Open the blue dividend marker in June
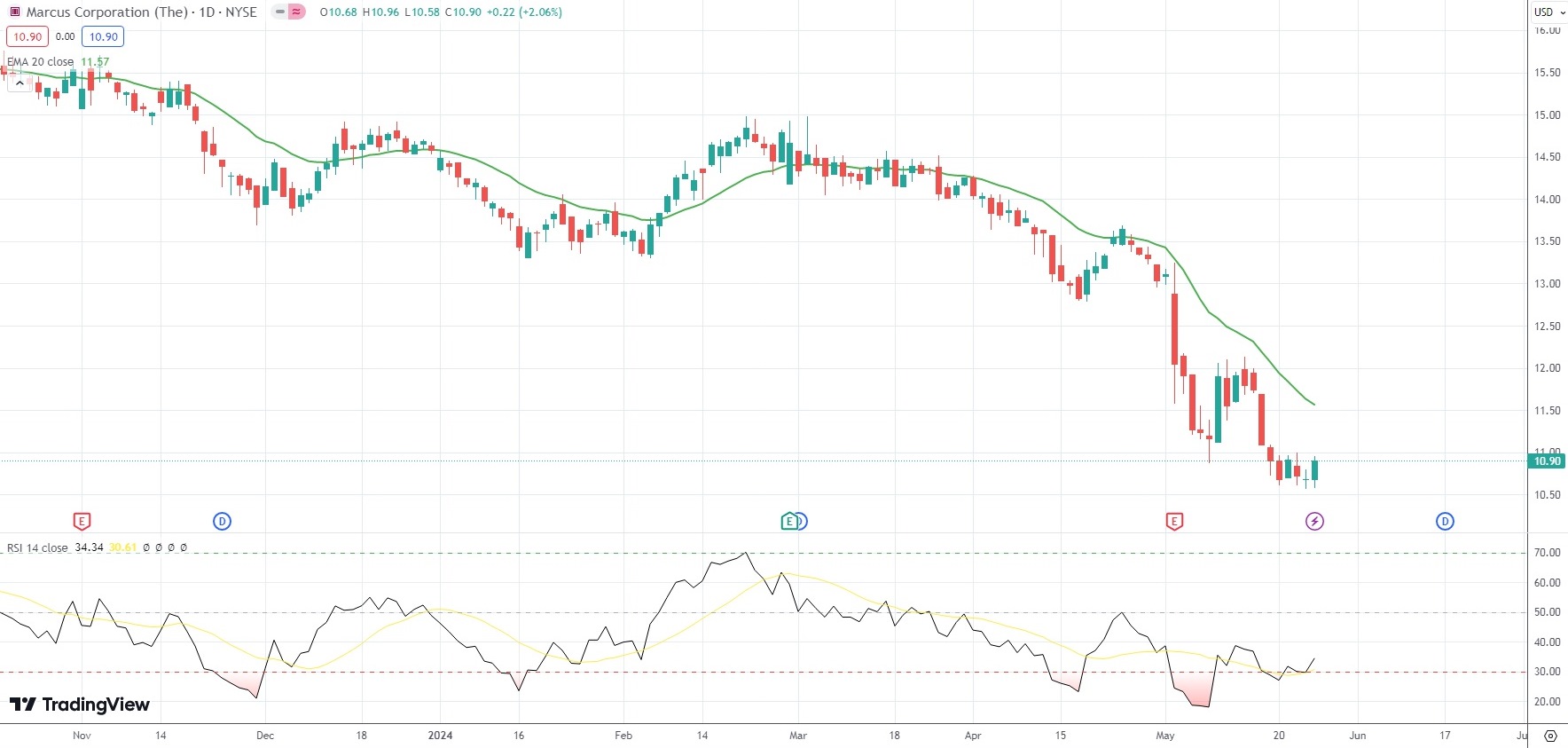Viewport: 1568px width, 748px height. (x=1445, y=522)
